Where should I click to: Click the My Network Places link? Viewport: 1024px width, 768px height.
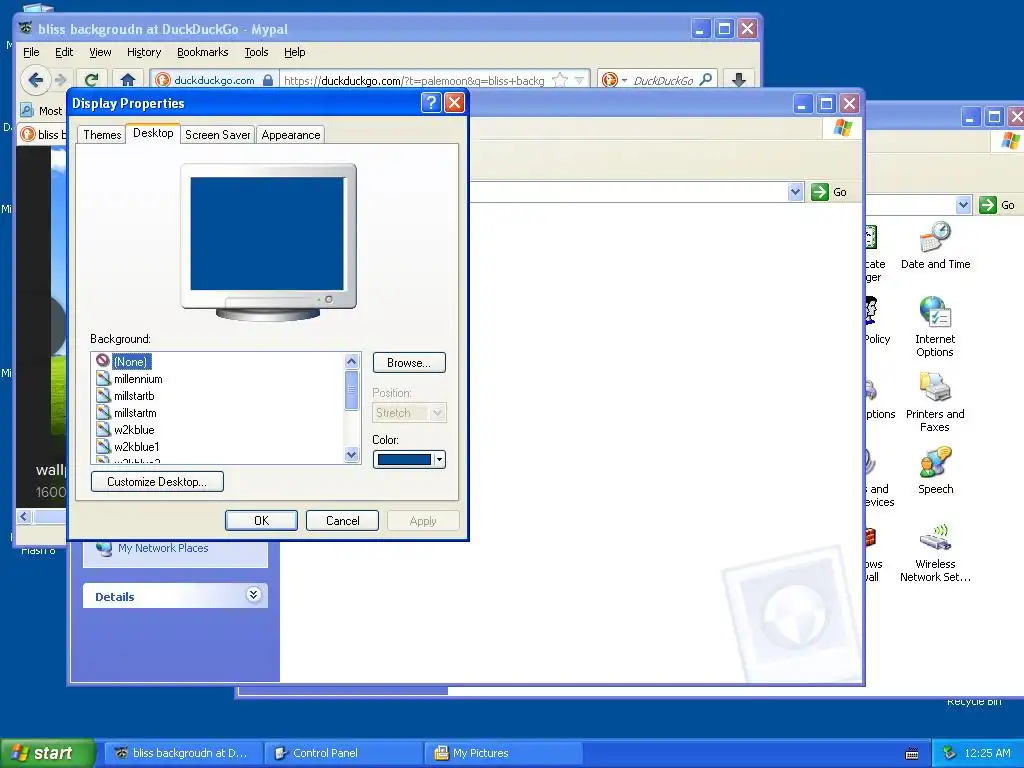coord(163,548)
